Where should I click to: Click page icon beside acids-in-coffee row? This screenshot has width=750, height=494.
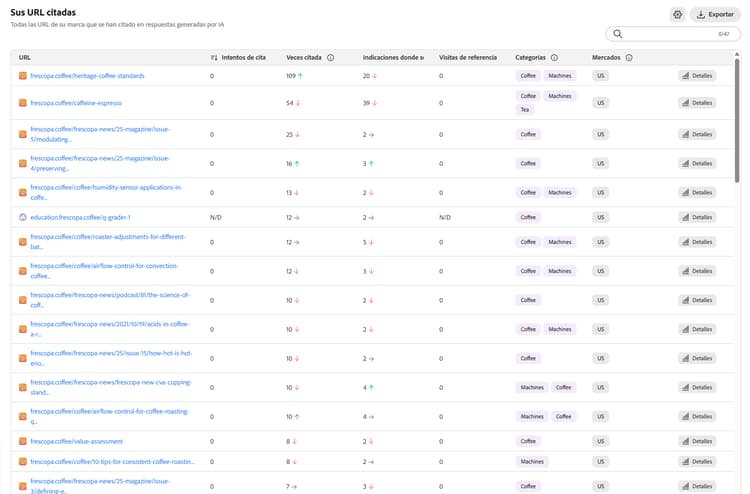click(x=22, y=329)
